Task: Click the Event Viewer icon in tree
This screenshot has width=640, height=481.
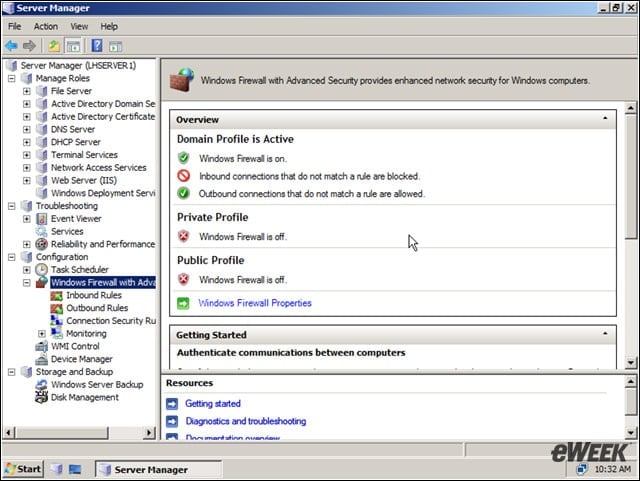Action: tap(41, 219)
